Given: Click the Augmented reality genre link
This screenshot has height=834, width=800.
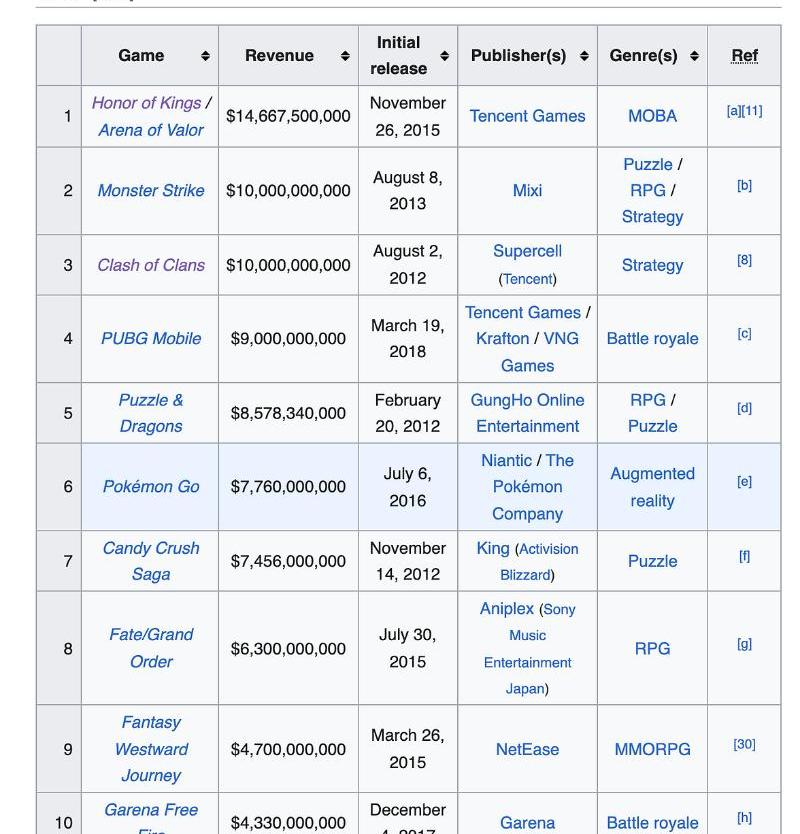Looking at the screenshot, I should coord(652,487).
